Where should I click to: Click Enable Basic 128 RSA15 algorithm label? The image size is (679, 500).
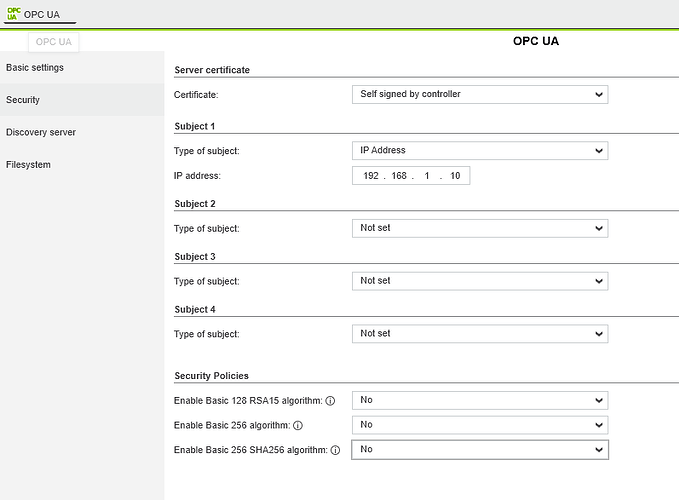248,401
